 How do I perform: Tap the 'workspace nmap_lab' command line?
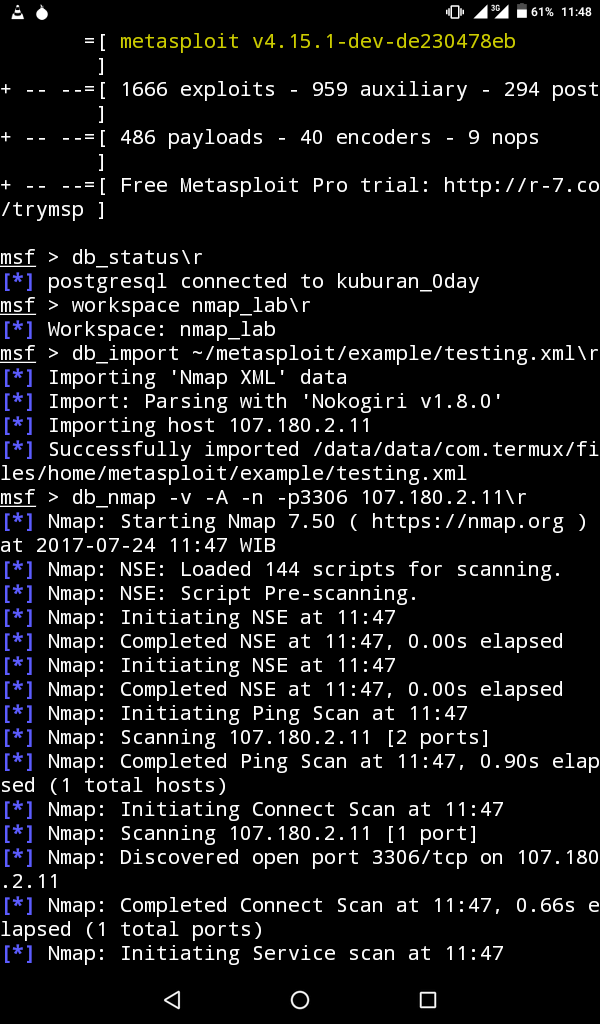tap(155, 306)
